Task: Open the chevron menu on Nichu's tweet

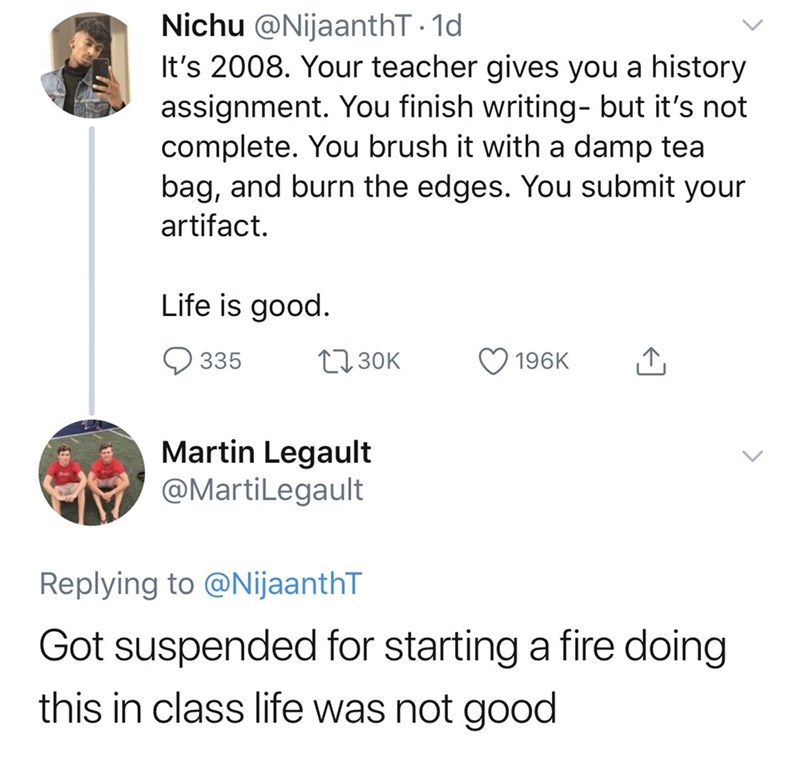Action: point(753,24)
